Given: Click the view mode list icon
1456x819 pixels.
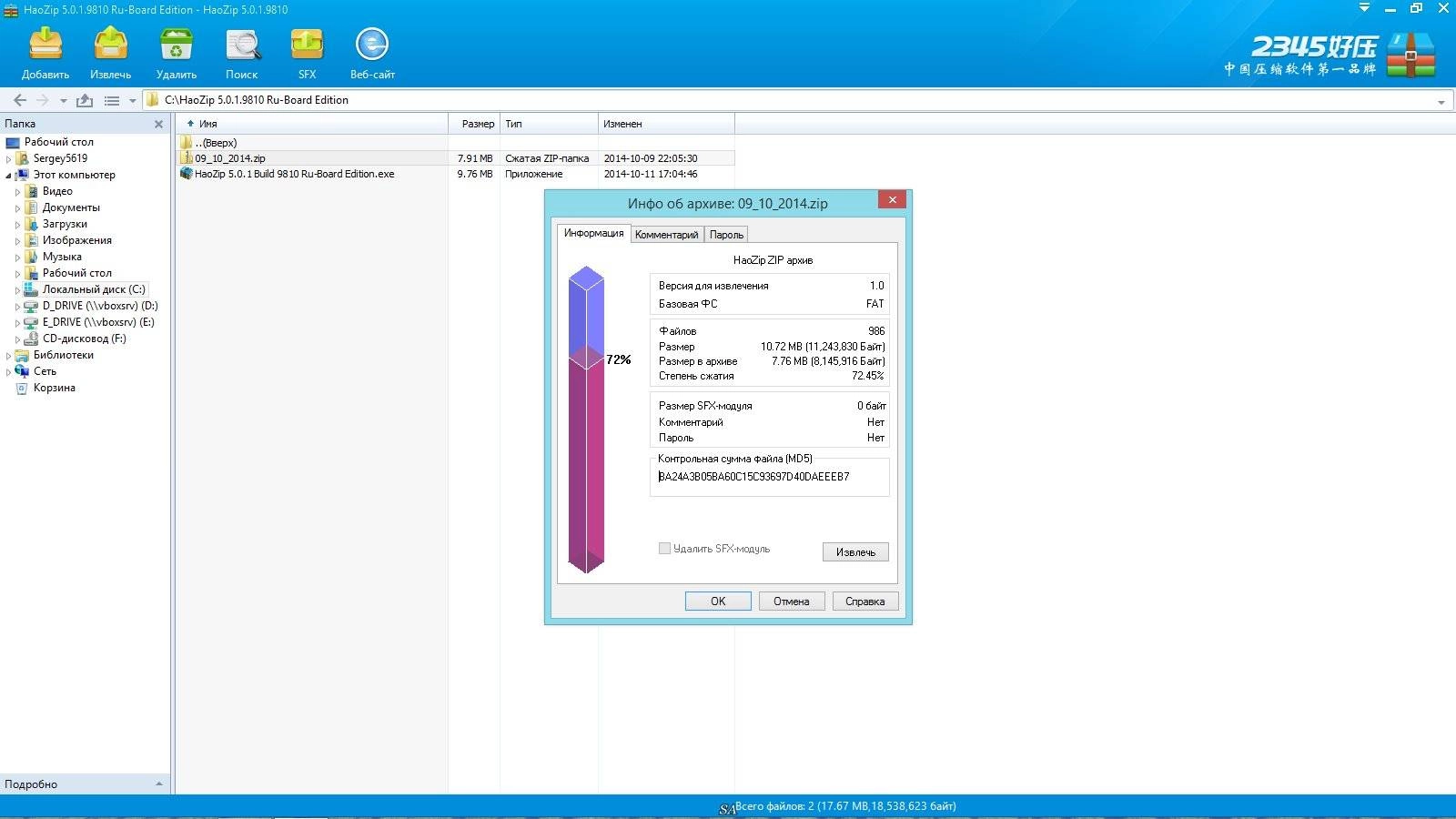Looking at the screenshot, I should click(x=112, y=100).
